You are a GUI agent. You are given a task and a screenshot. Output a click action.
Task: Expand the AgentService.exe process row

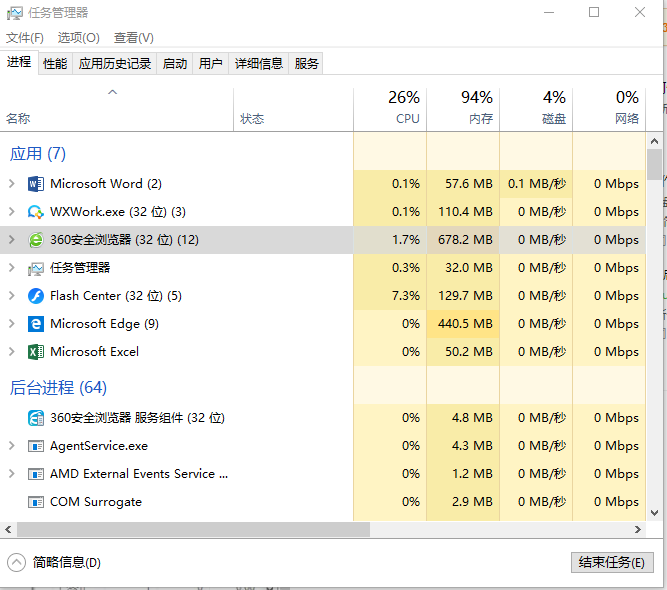[12, 446]
